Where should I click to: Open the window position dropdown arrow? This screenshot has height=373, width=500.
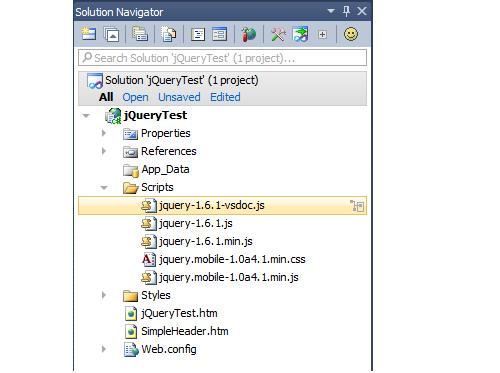point(331,11)
